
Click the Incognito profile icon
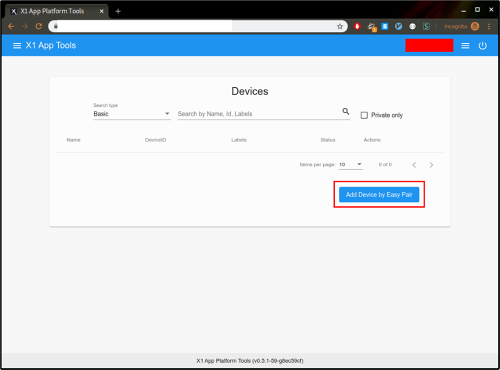pos(475,26)
